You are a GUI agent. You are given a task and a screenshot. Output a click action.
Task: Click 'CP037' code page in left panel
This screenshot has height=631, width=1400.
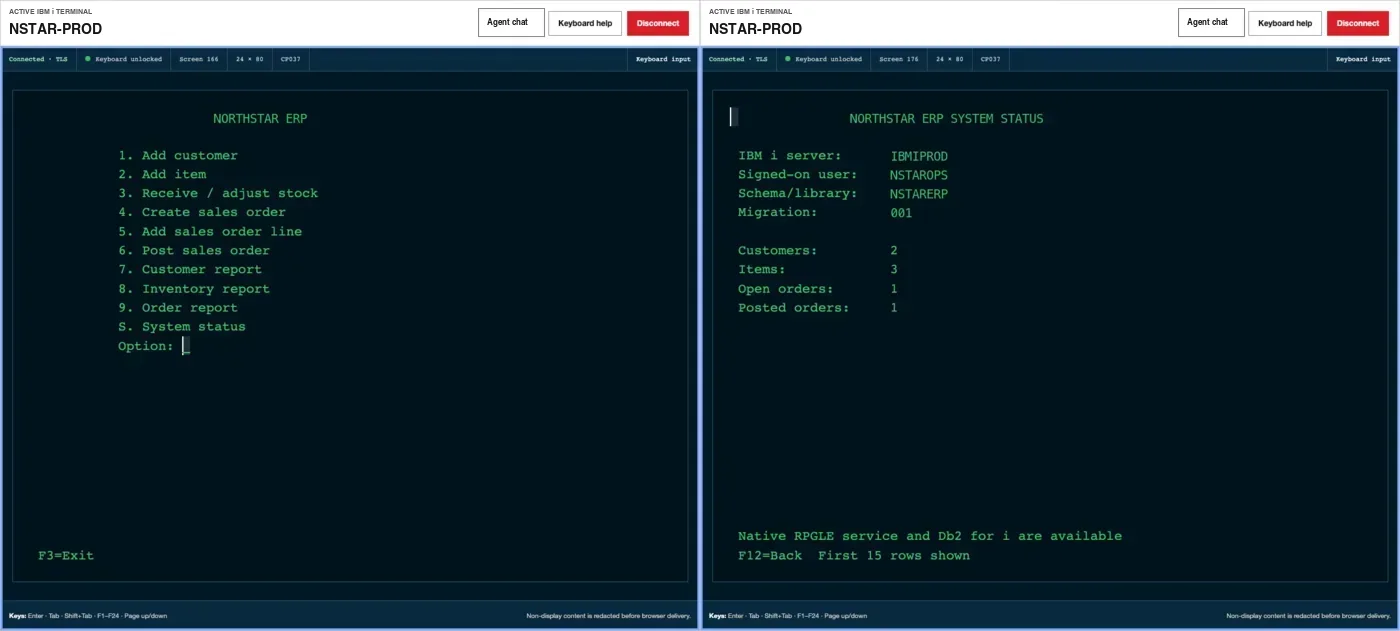(291, 59)
